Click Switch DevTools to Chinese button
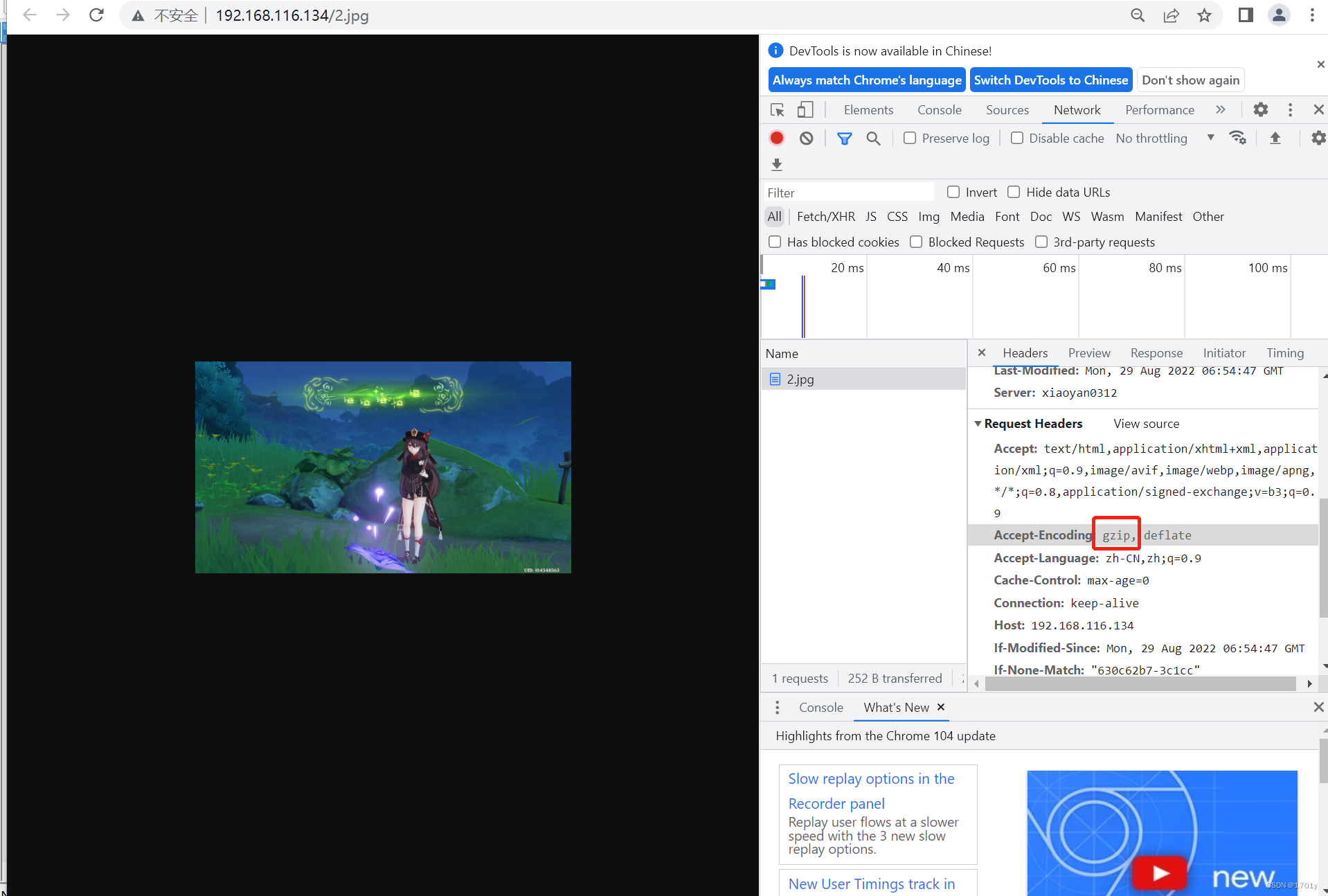The height and width of the screenshot is (896, 1328). 1051,80
